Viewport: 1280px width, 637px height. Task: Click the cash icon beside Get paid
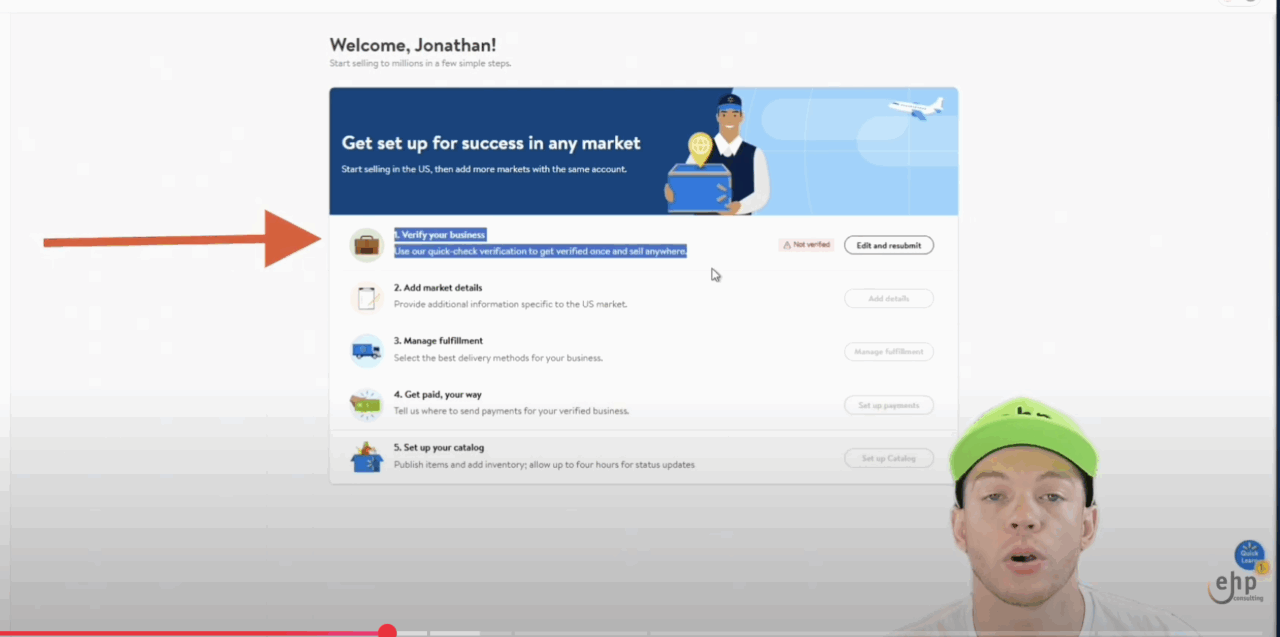(366, 404)
